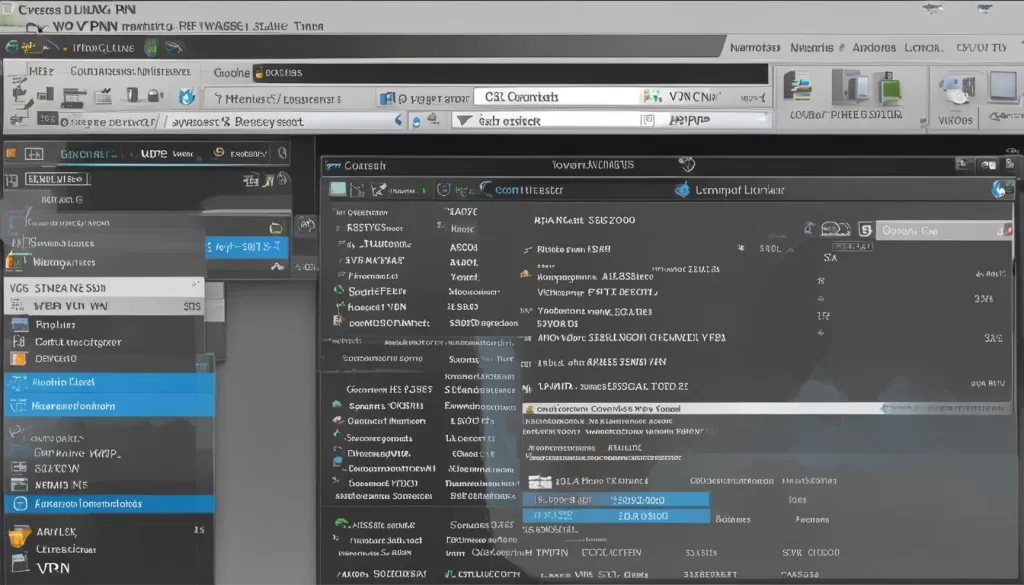Click the globe icon in the dark top bar
The height and width of the screenshot is (585, 1024).
pos(12,47)
